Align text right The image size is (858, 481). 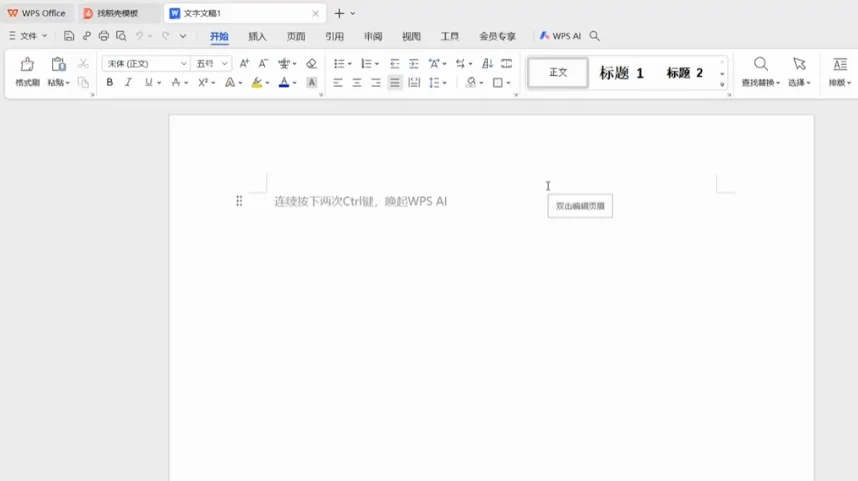375,83
